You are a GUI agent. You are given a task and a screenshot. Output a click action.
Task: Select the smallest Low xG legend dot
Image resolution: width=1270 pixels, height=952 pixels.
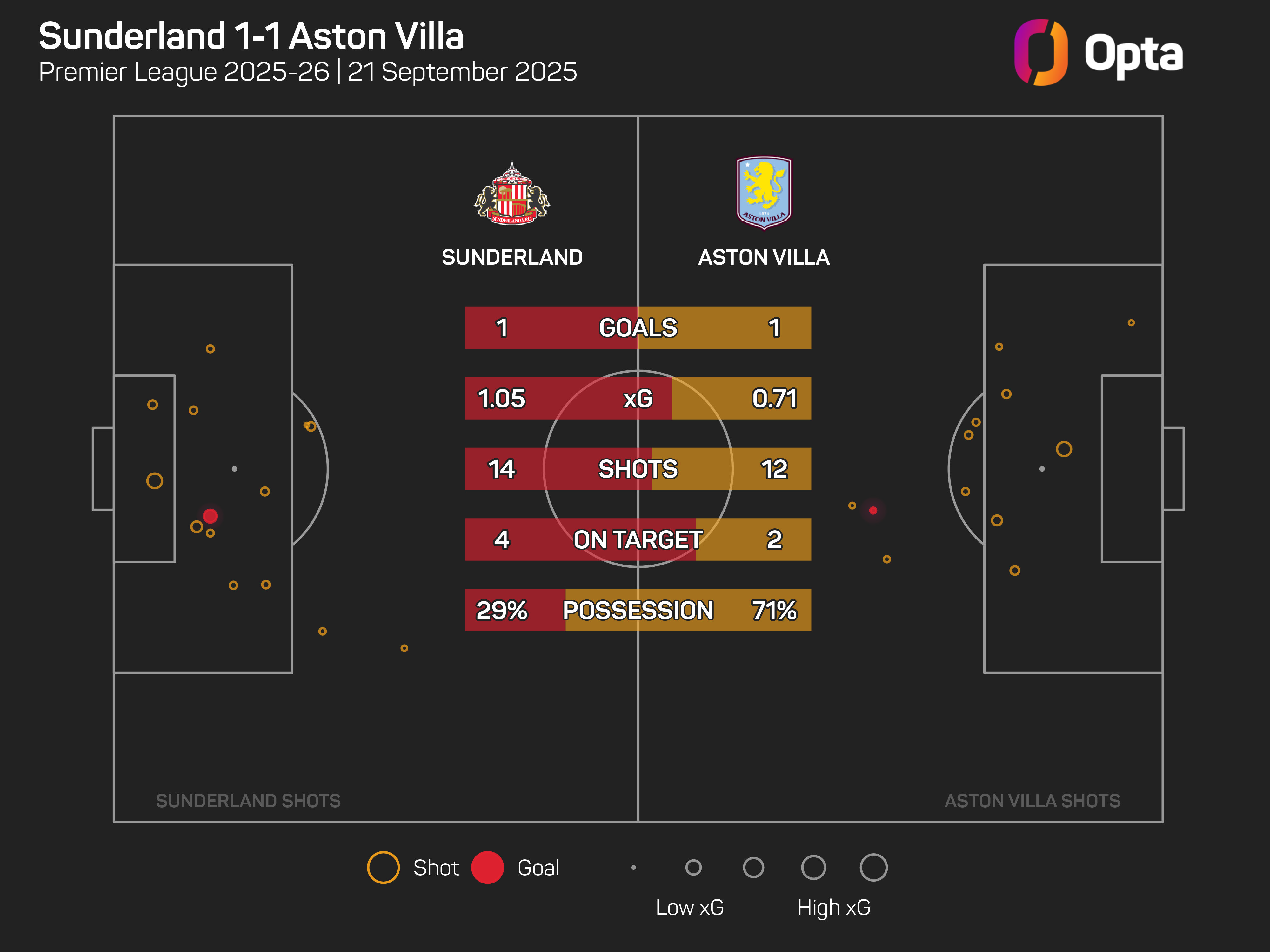[633, 867]
